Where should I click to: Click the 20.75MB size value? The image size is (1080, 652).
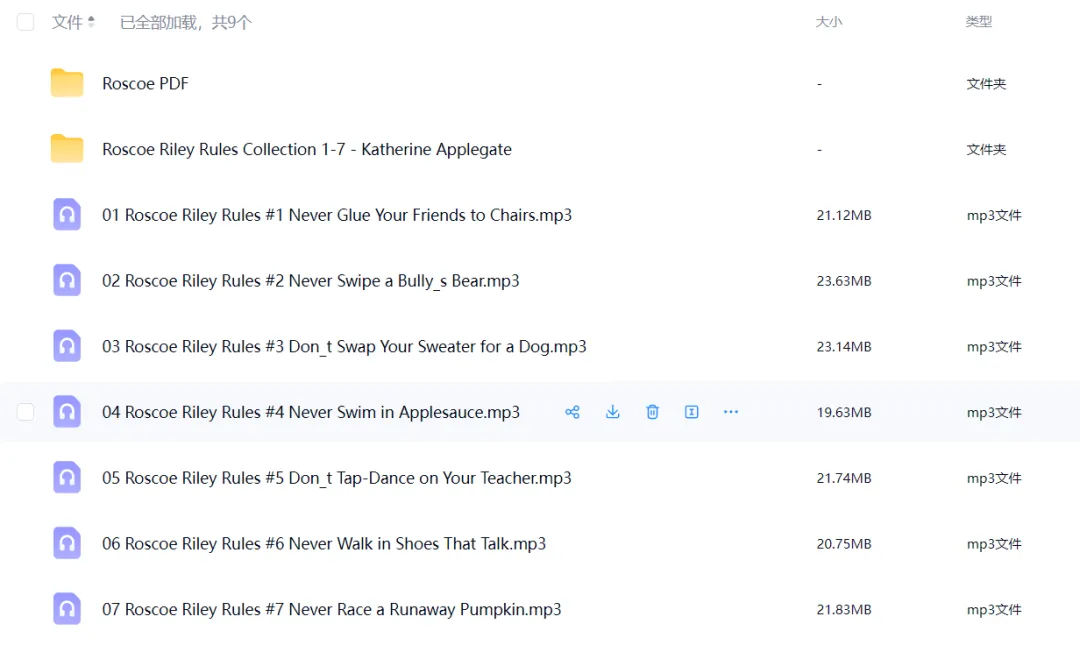point(844,544)
